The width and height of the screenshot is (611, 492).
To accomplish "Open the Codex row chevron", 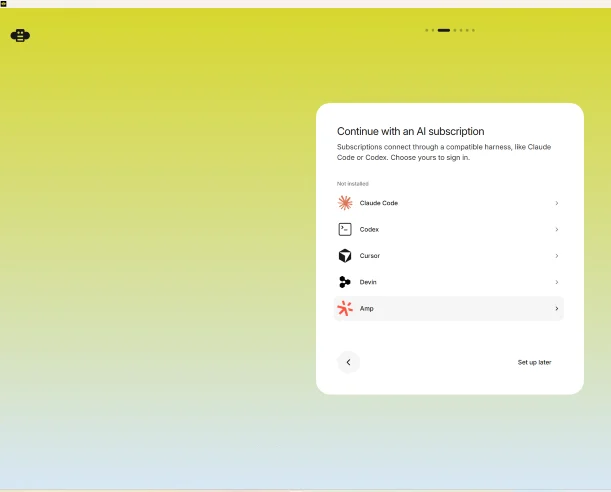I will [557, 229].
